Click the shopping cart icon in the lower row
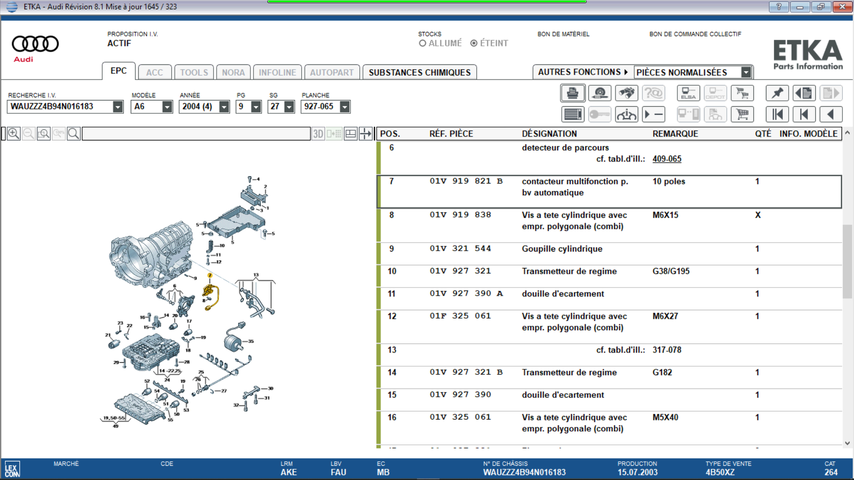This screenshot has height=480, width=854. tap(742, 115)
